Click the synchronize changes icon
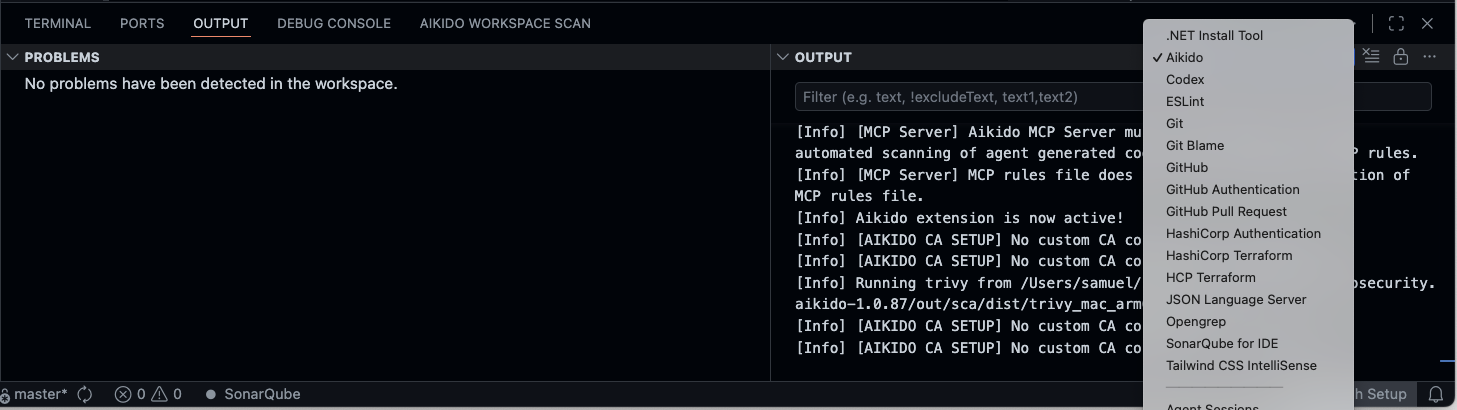This screenshot has height=410, width=1457. (85, 394)
